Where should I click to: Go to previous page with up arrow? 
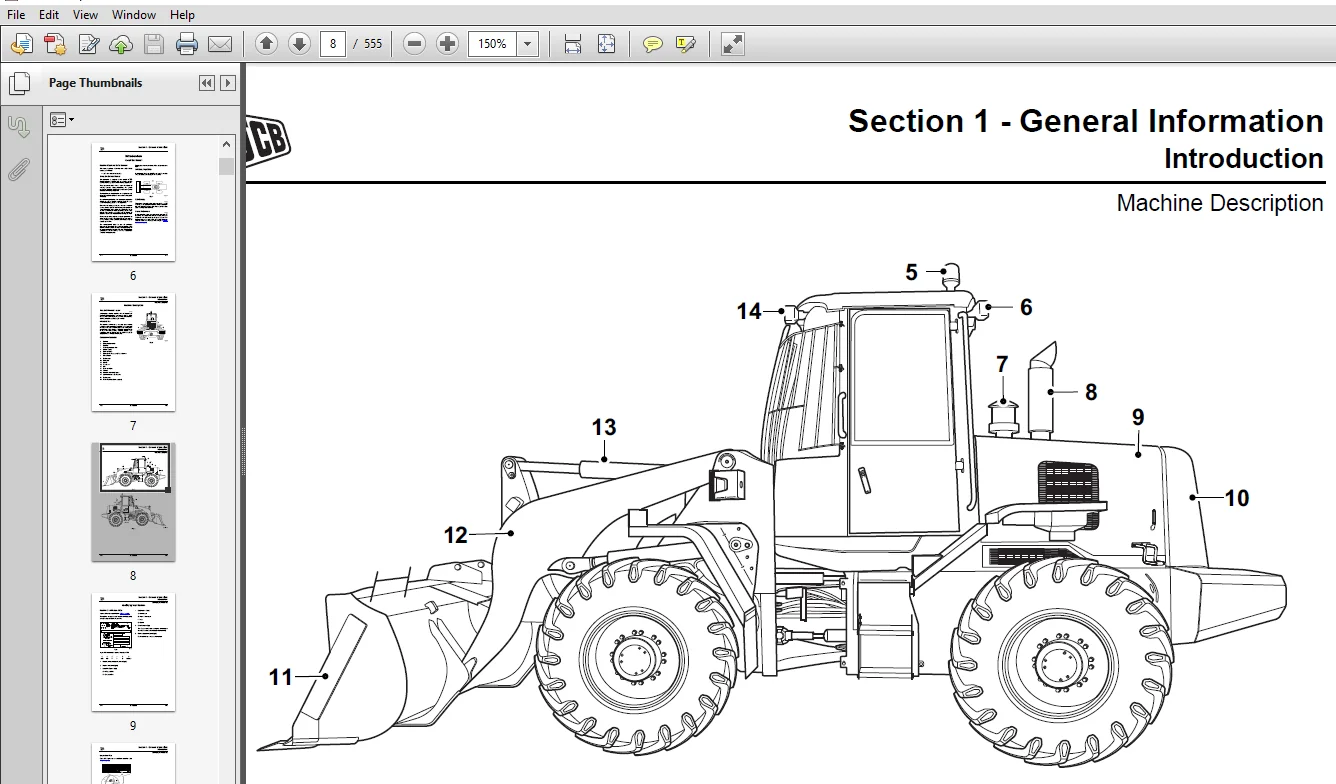tap(266, 44)
